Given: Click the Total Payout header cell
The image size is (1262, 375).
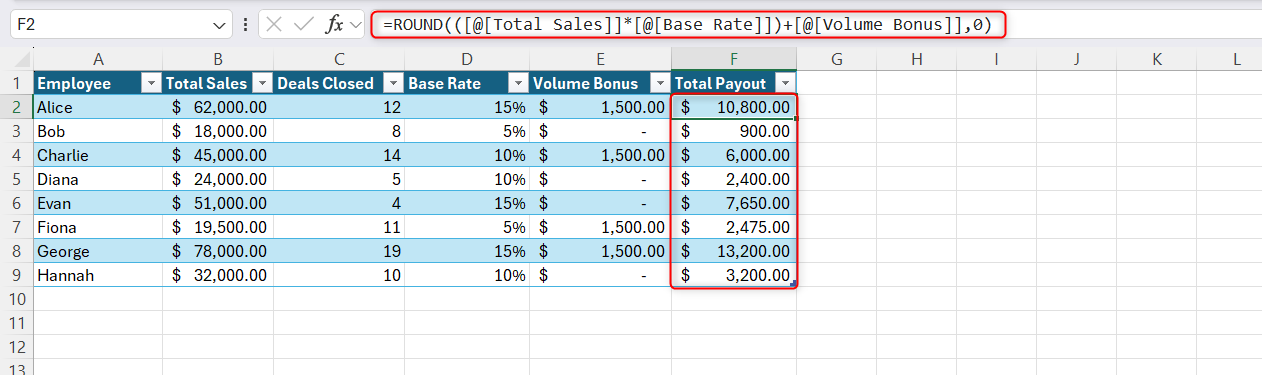Looking at the screenshot, I should [734, 83].
